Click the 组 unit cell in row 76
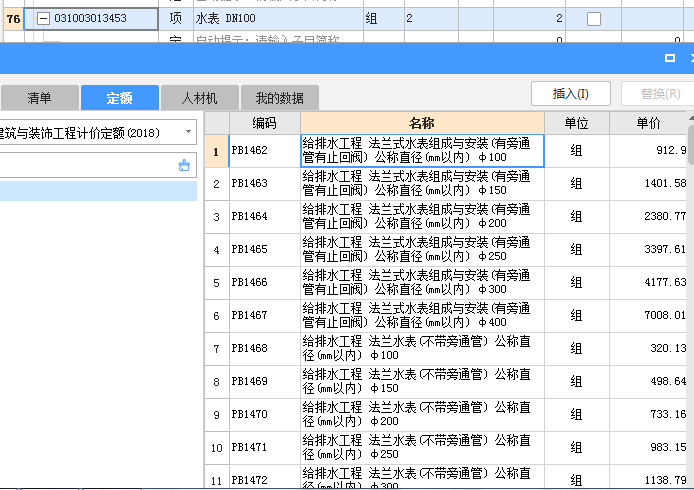Screen dimensions: 694x490 384,19
